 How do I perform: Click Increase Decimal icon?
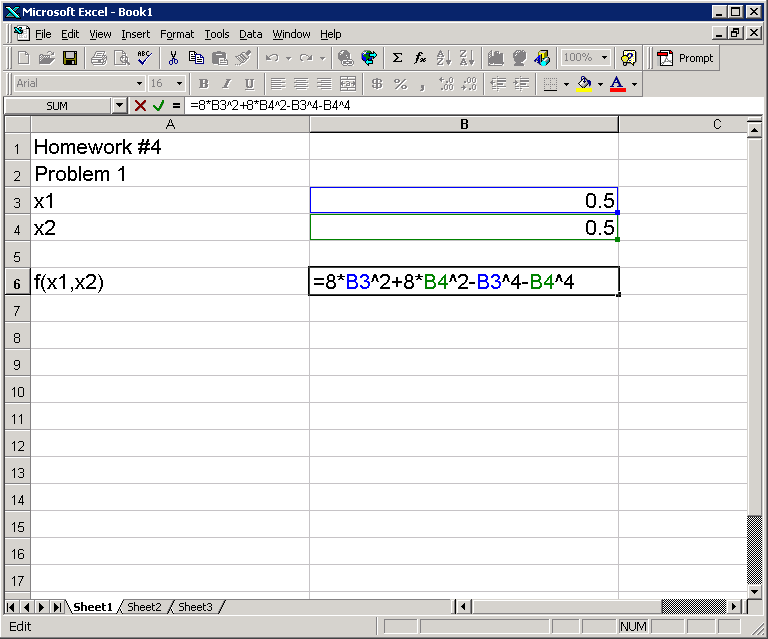(446, 84)
